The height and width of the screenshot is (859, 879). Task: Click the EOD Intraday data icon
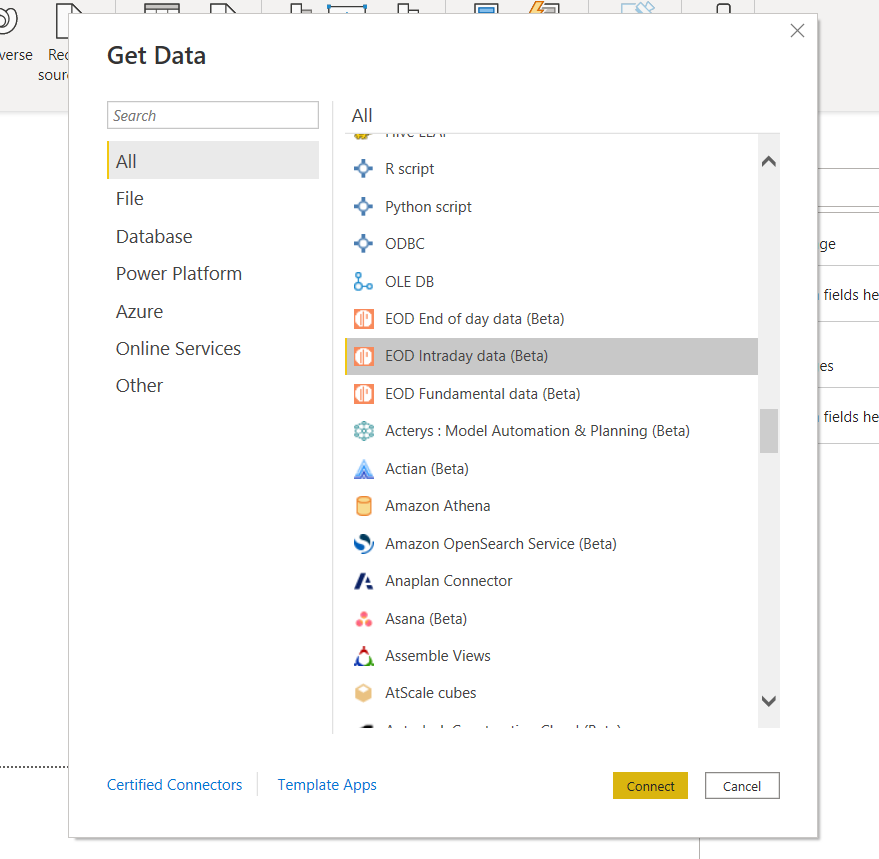click(363, 356)
